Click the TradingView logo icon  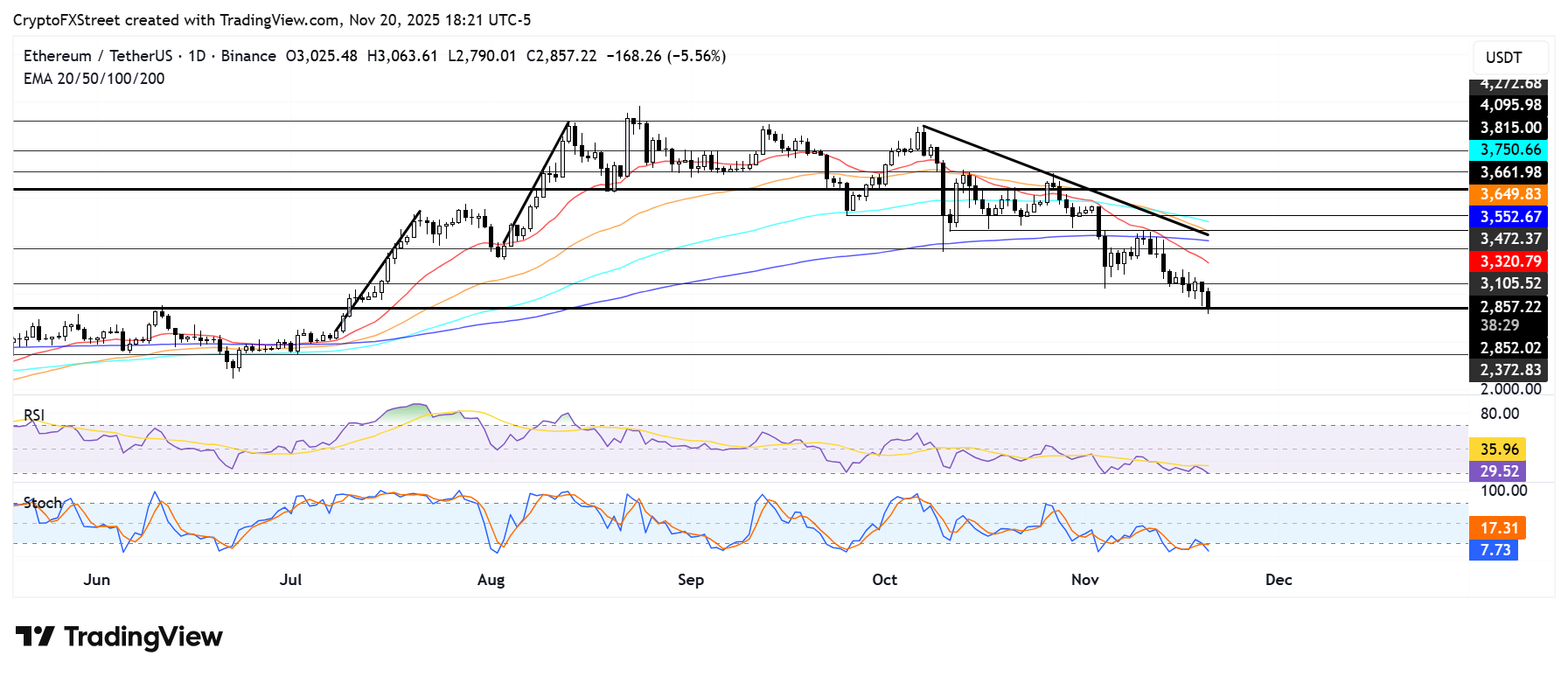pyautogui.click(x=35, y=636)
